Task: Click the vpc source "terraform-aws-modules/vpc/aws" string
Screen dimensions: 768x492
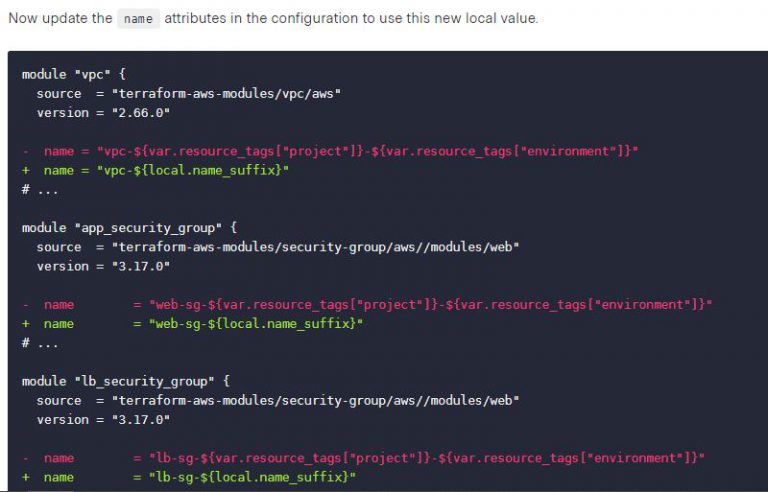Action: coord(226,94)
